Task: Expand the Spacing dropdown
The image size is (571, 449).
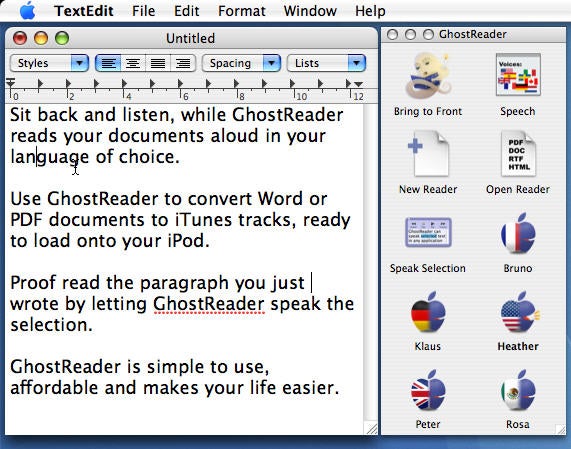Action: [241, 63]
